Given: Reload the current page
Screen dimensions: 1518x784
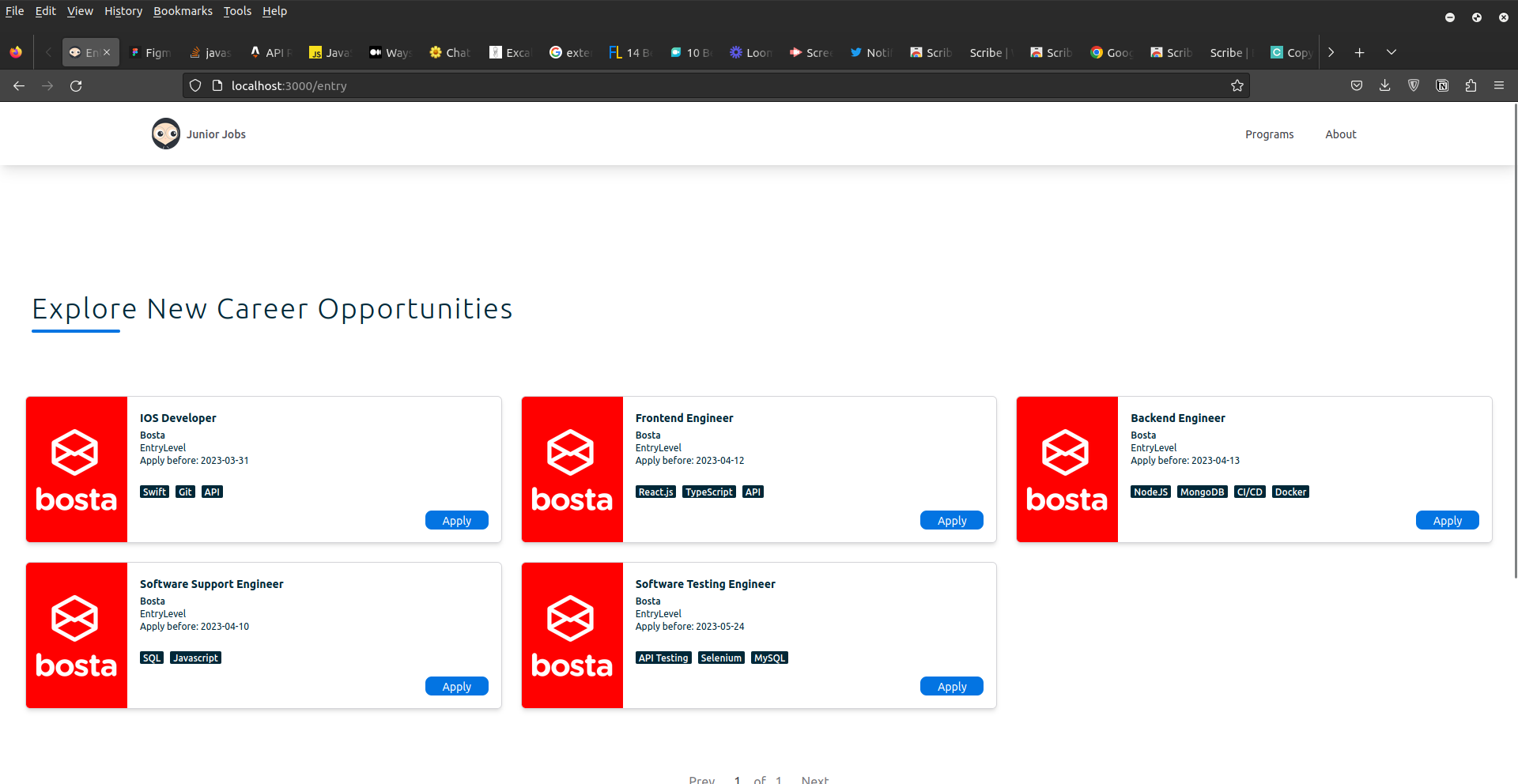Looking at the screenshot, I should pyautogui.click(x=76, y=85).
